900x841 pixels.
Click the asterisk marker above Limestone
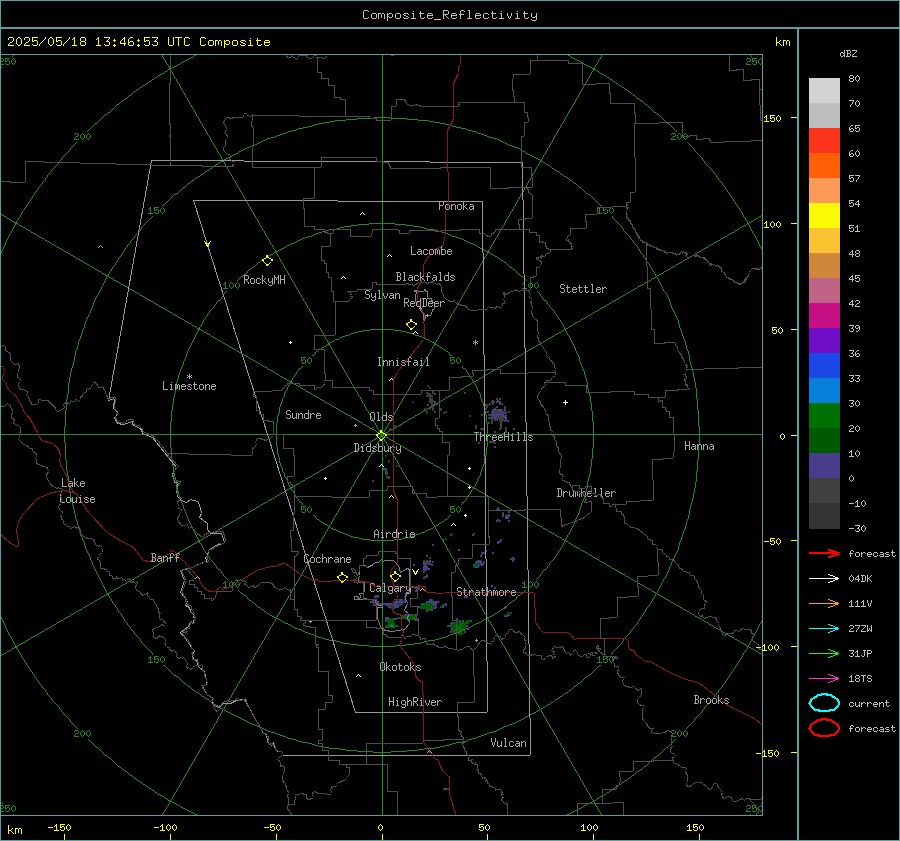point(189,377)
